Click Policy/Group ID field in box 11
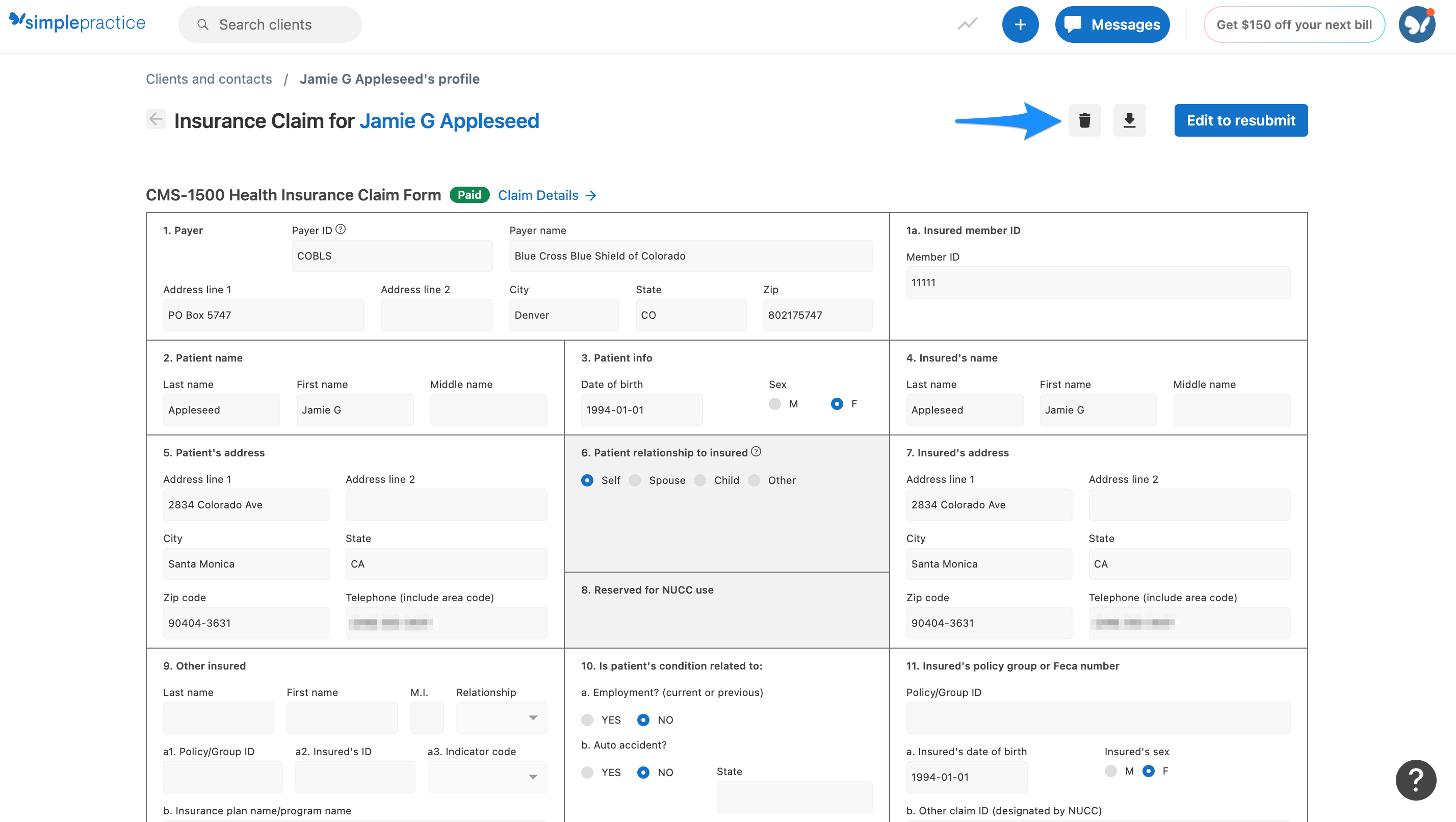Screen dimensions: 1456x822 [x=1098, y=718]
